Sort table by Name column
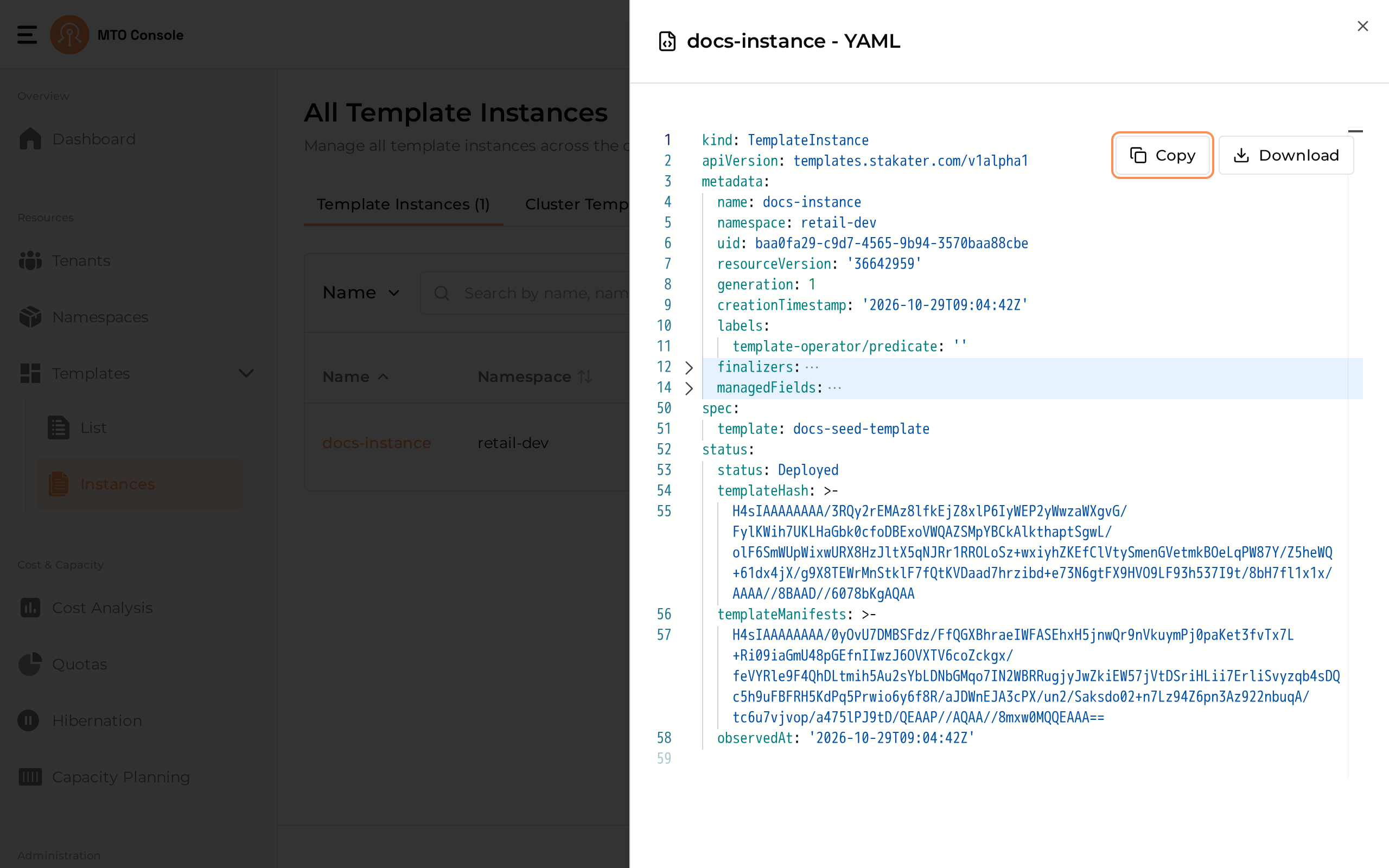Image resolution: width=1389 pixels, height=868 pixels. point(356,376)
